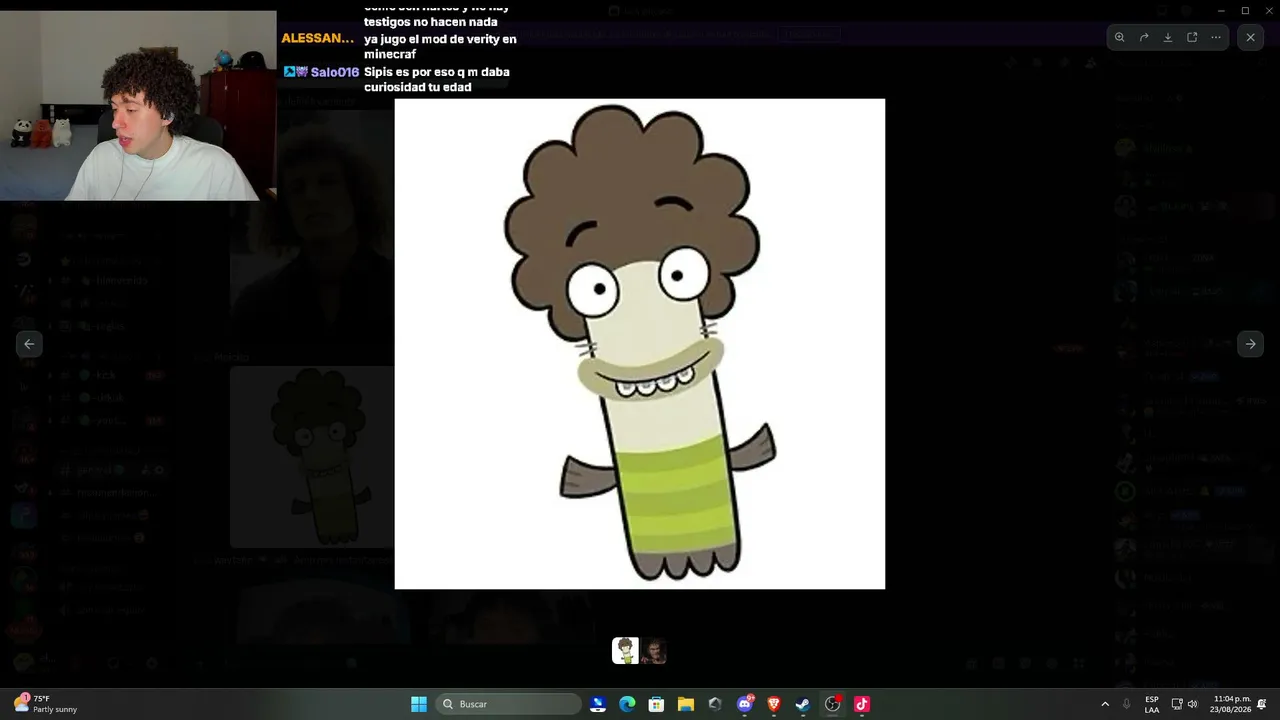Click the microphone icon in the system tray
This screenshot has height=720, width=1280.
pos(1127,704)
